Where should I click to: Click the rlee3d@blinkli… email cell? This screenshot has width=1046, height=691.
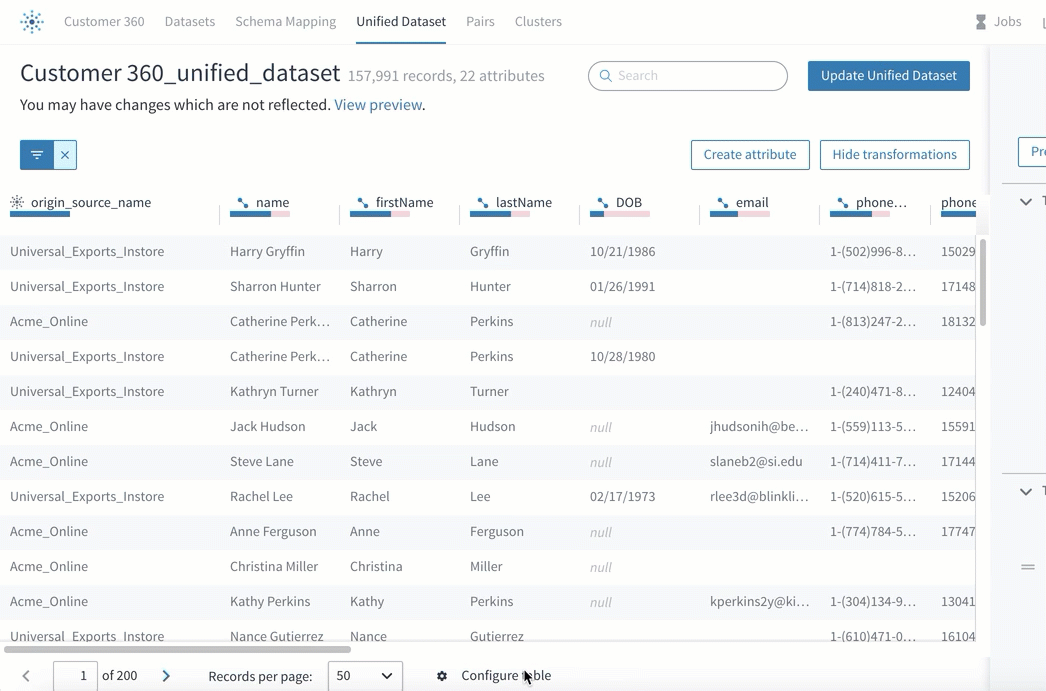point(759,496)
